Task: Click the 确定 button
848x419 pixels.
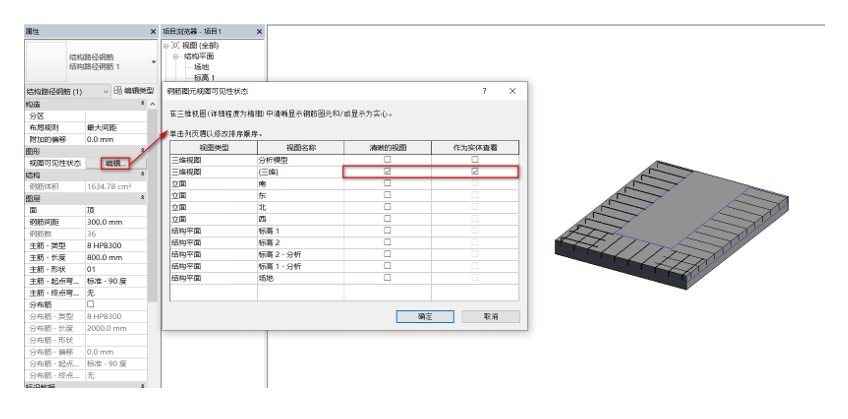Action: click(x=424, y=316)
